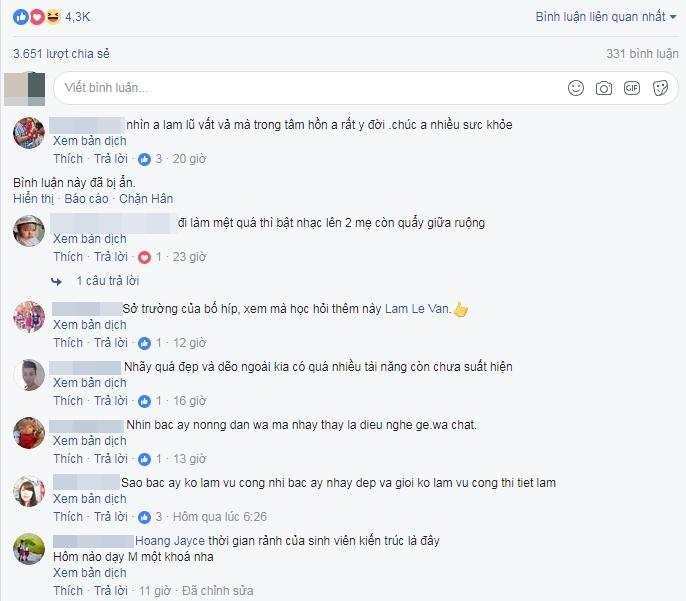
Task: Click 'Báo cáo' on hidden comment
Action: point(86,199)
